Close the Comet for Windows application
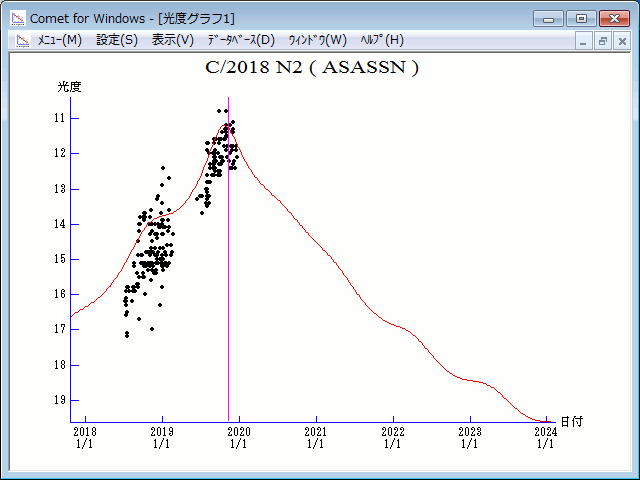640x480 pixels. [x=614, y=19]
